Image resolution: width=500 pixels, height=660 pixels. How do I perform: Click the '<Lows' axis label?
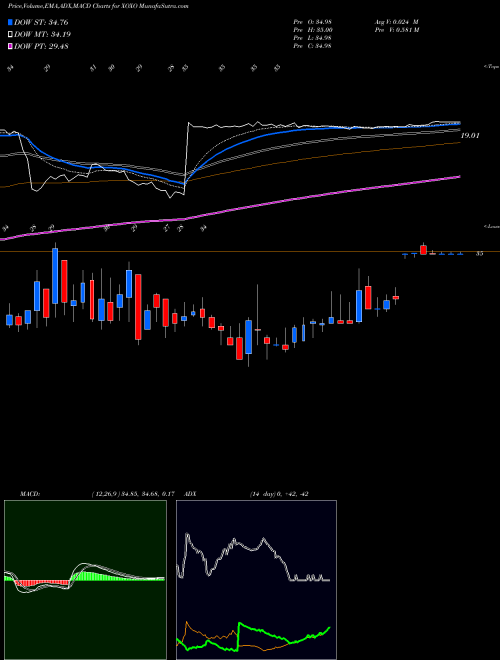(491, 226)
